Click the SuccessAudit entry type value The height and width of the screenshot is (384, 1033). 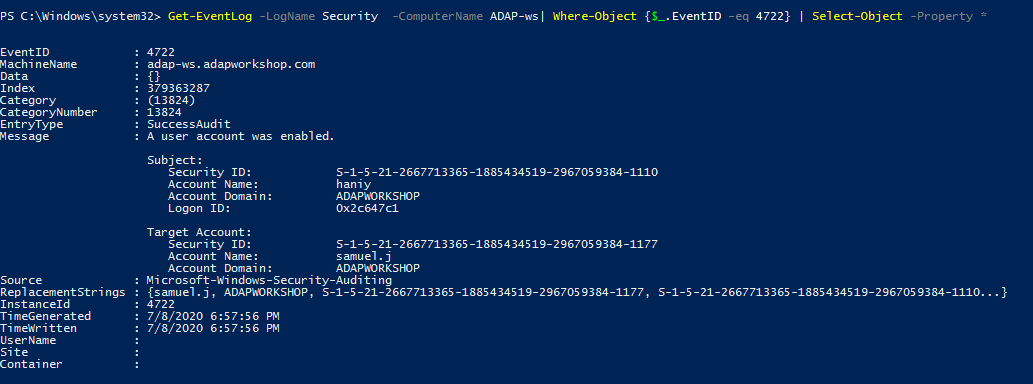tap(189, 124)
